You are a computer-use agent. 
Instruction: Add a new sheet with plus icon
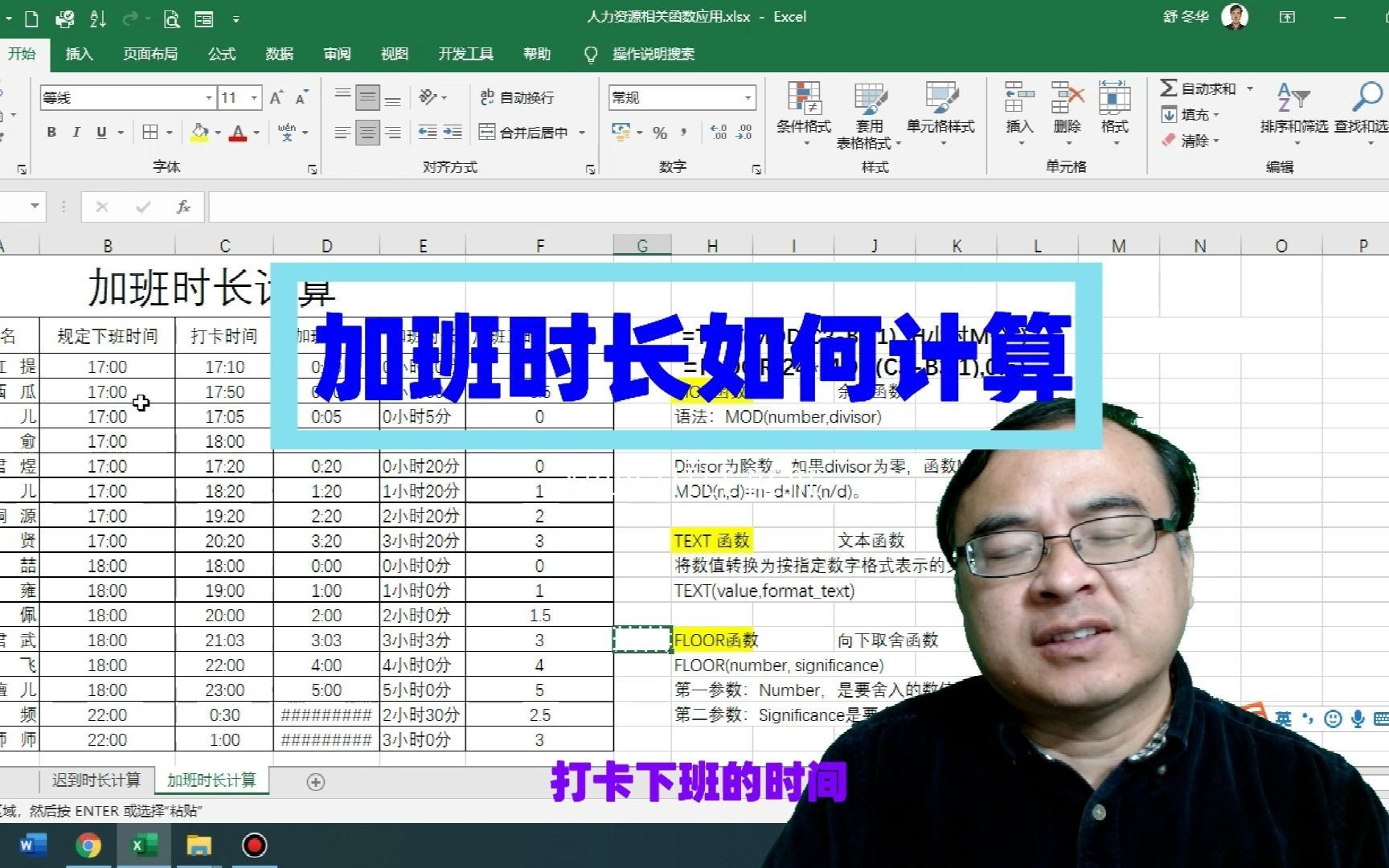[316, 782]
